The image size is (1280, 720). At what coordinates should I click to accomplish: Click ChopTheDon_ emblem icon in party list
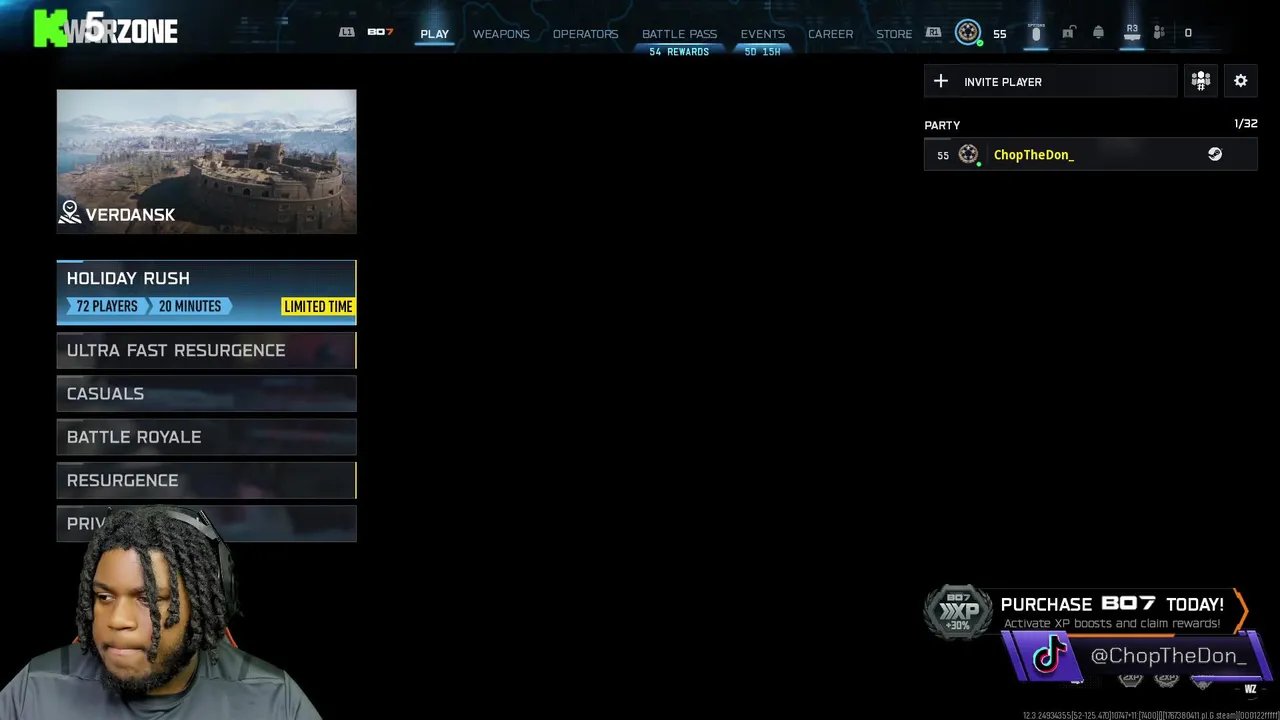click(968, 154)
